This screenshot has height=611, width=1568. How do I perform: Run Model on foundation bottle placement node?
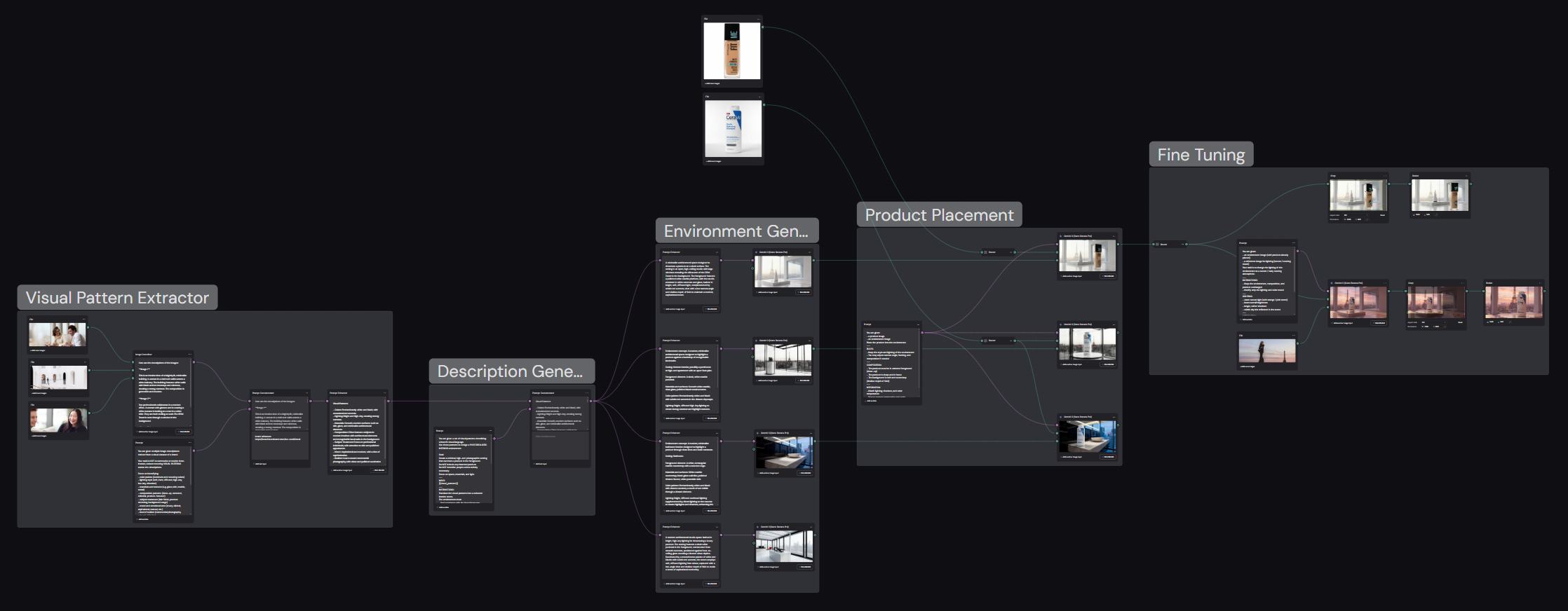coord(1109,276)
